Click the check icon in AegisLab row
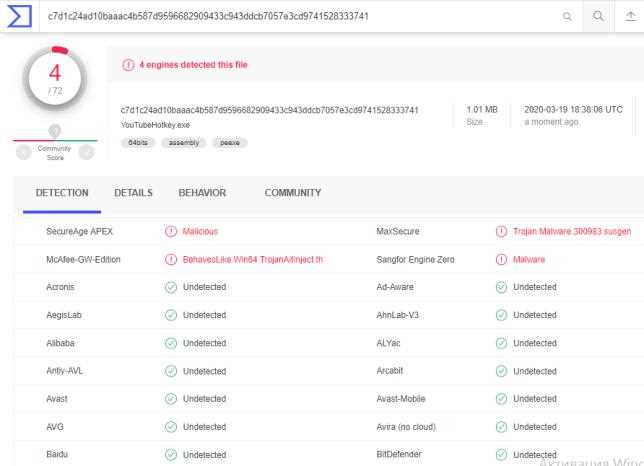The height and width of the screenshot is (466, 644). [171, 315]
